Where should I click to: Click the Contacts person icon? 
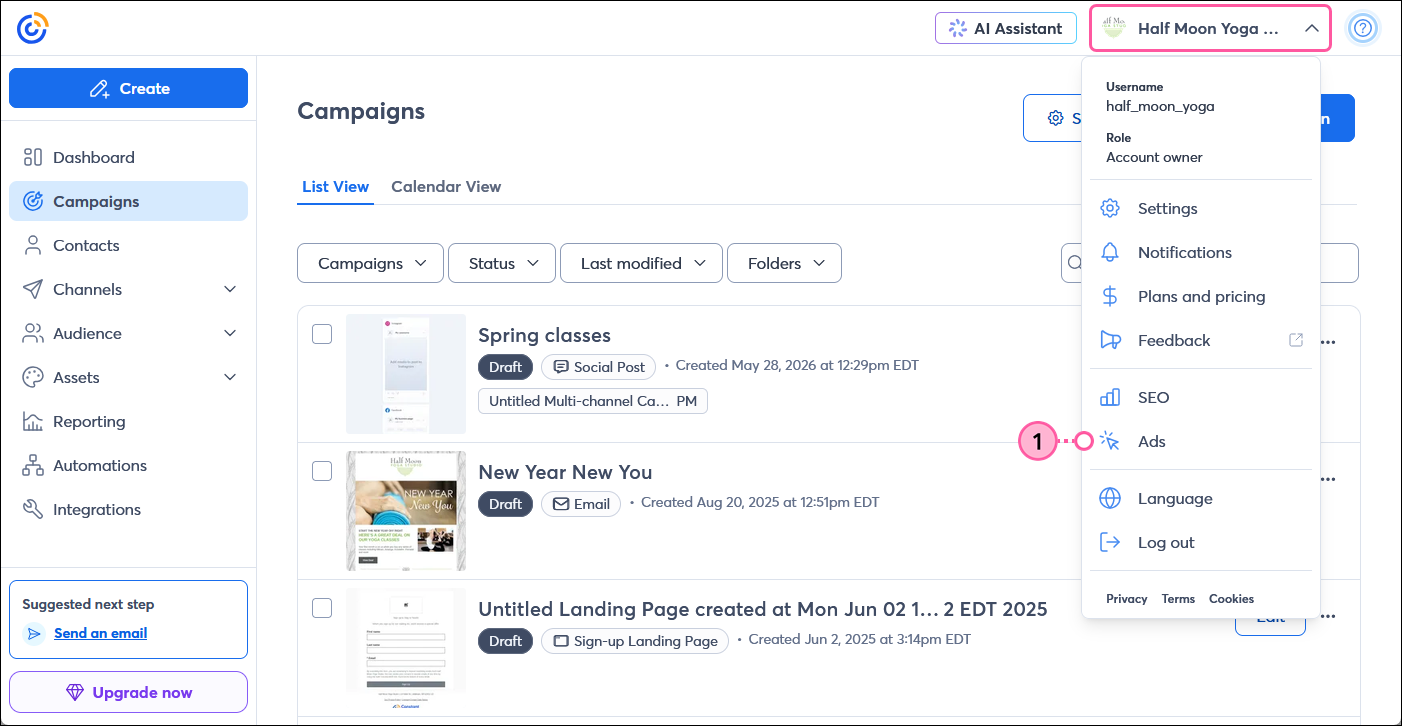(x=33, y=245)
